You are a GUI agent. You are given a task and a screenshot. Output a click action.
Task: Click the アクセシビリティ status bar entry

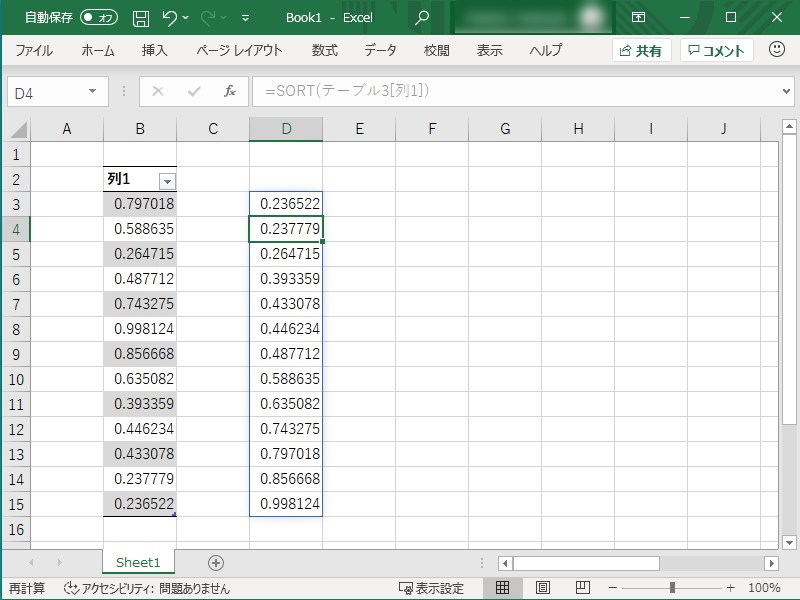point(146,588)
